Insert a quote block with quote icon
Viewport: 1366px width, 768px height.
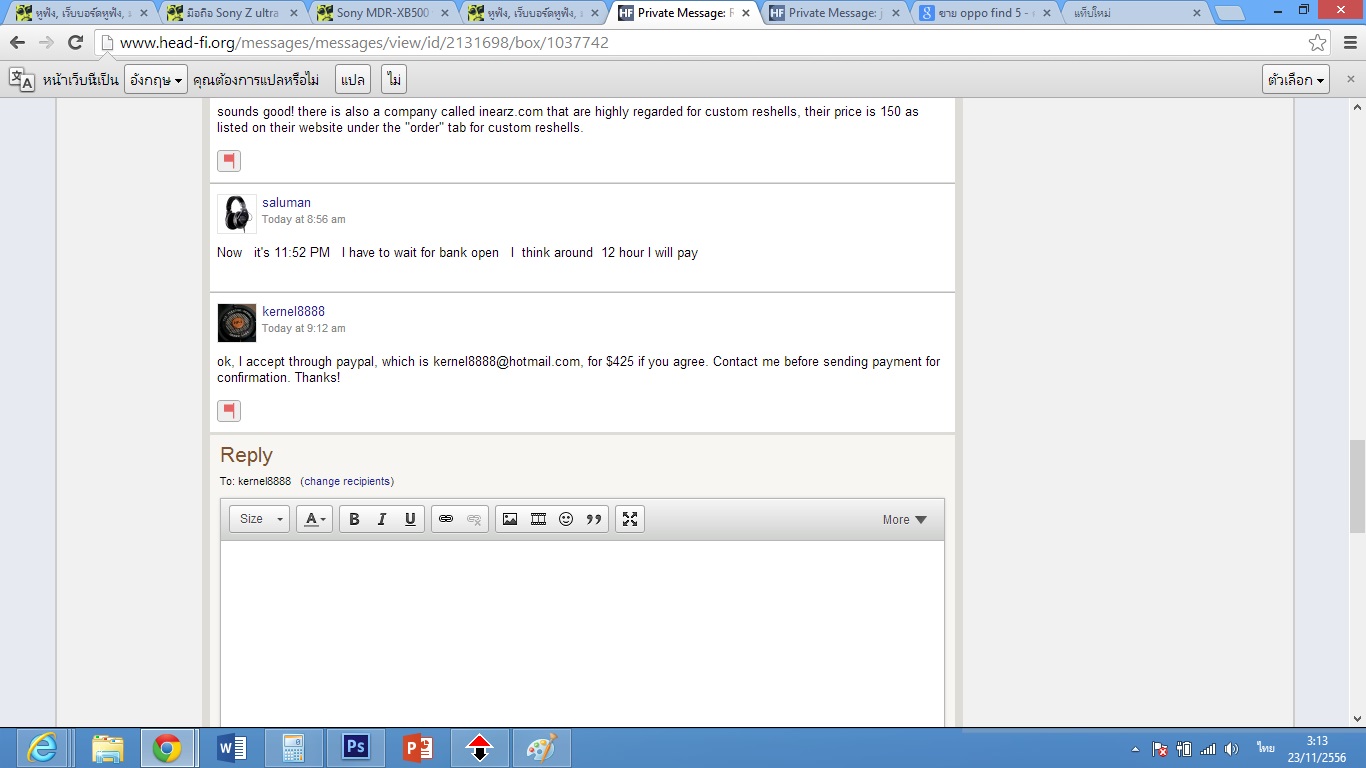pyautogui.click(x=594, y=519)
